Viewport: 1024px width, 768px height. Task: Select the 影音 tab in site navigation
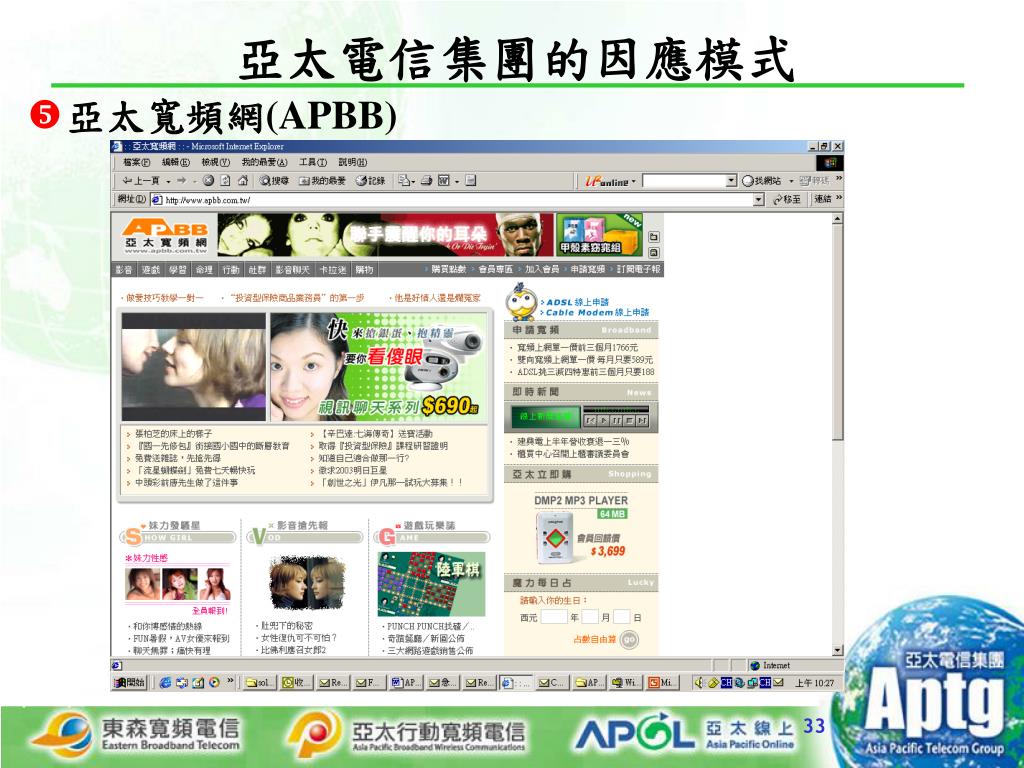(124, 270)
